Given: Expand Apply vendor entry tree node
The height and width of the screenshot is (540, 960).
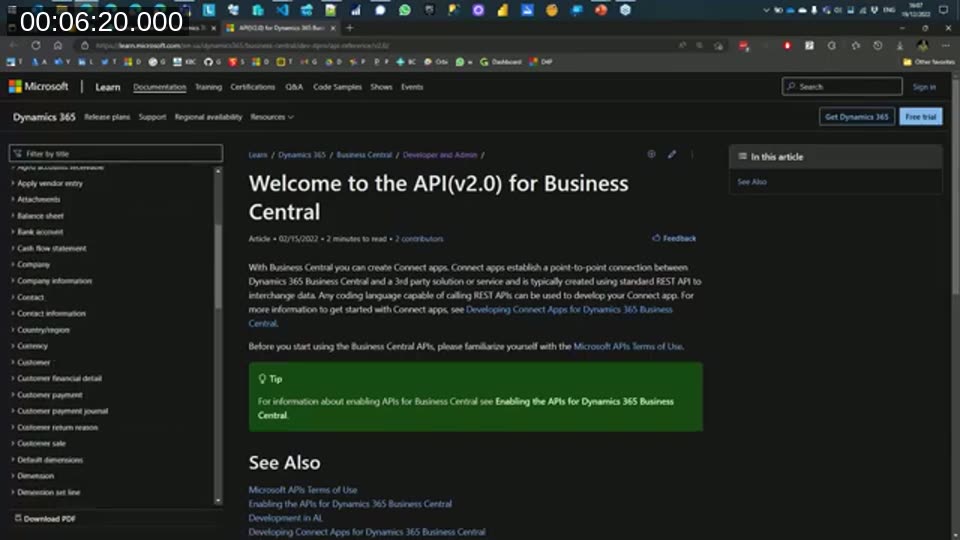Looking at the screenshot, I should click(13, 183).
